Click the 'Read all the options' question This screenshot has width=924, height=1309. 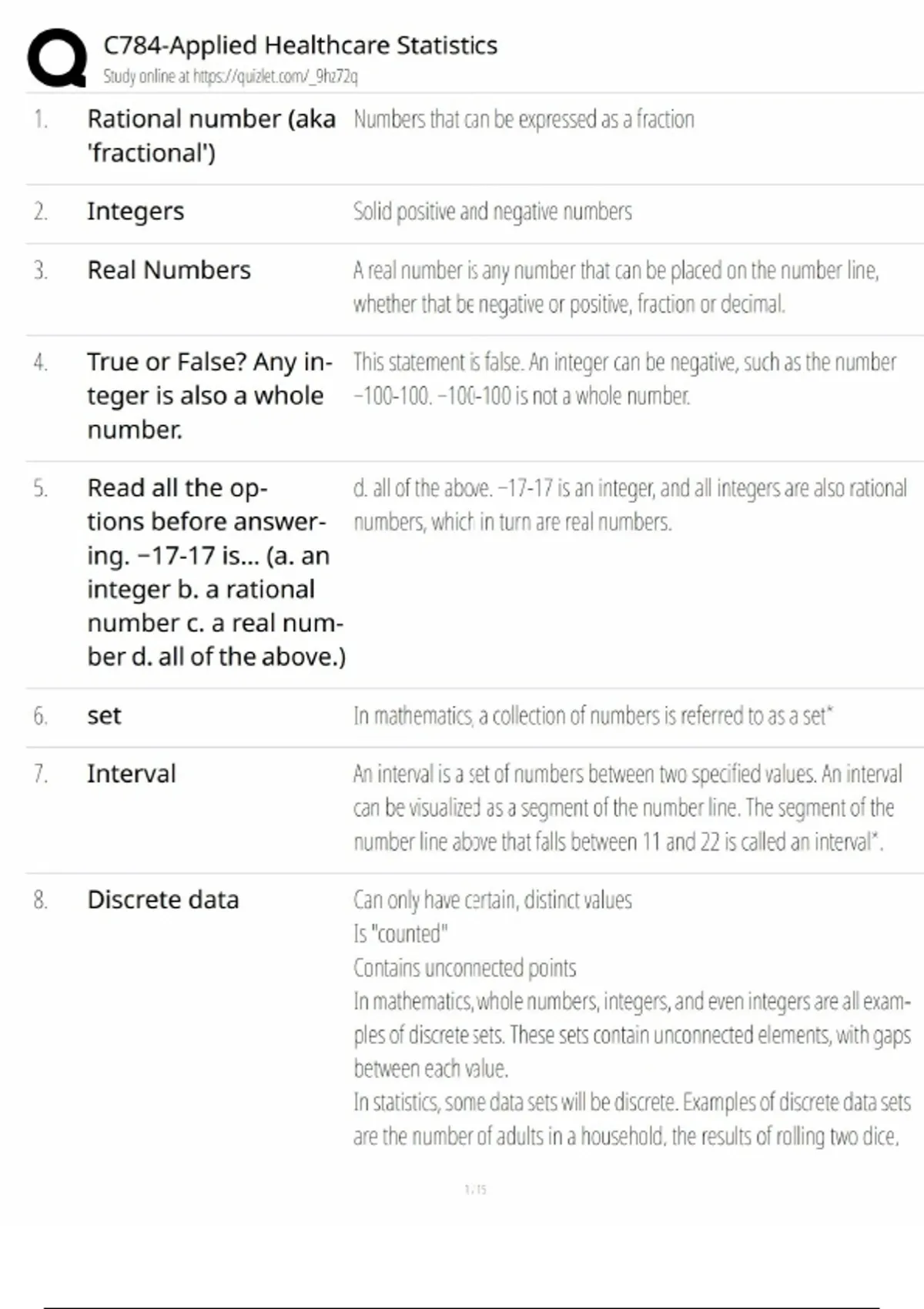[x=216, y=571]
